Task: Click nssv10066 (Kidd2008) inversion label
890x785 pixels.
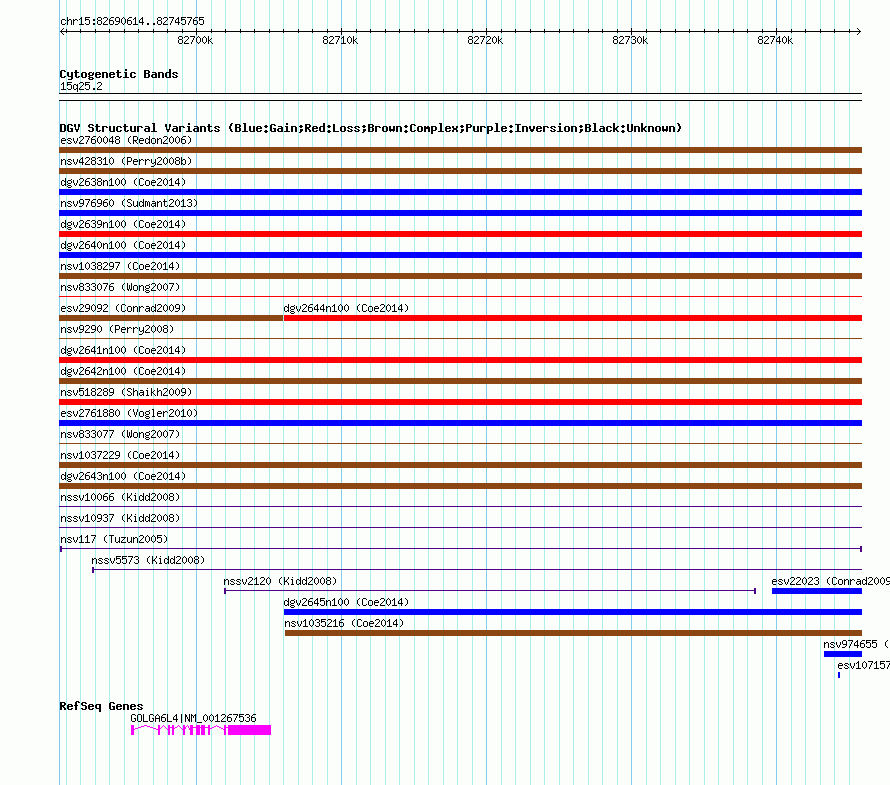Action: (120, 497)
